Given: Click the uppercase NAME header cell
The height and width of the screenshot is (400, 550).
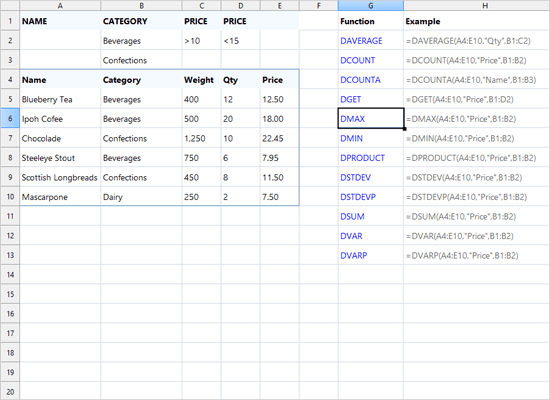Looking at the screenshot, I should point(60,21).
